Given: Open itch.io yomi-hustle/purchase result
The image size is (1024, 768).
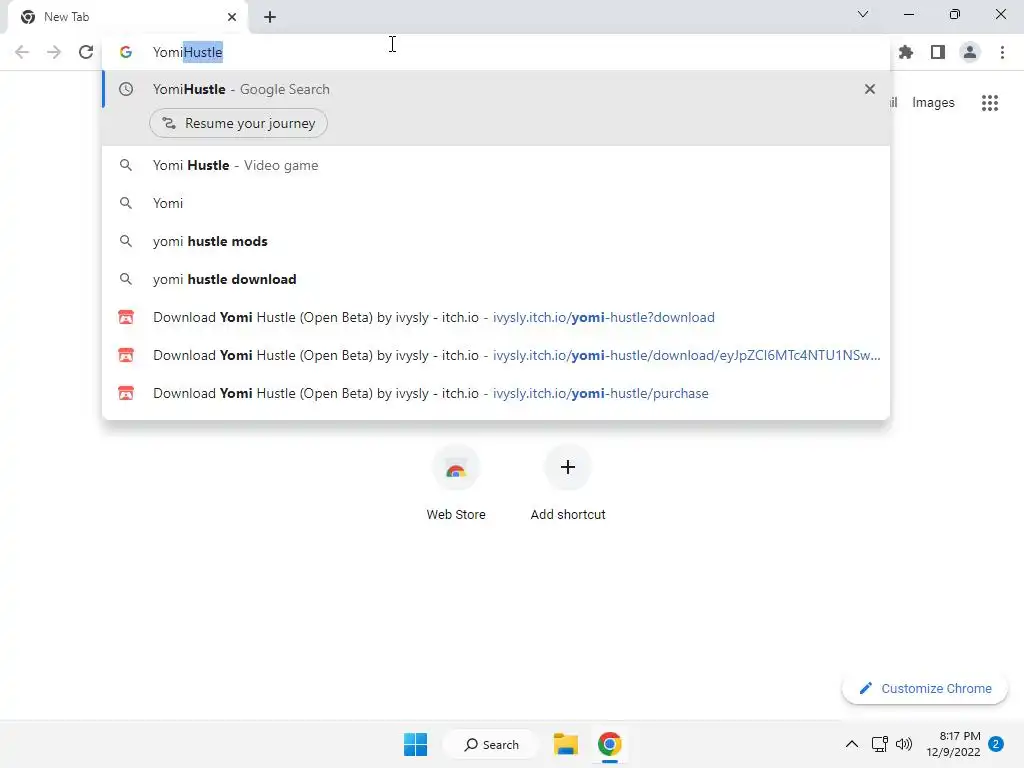Looking at the screenshot, I should pos(496,393).
